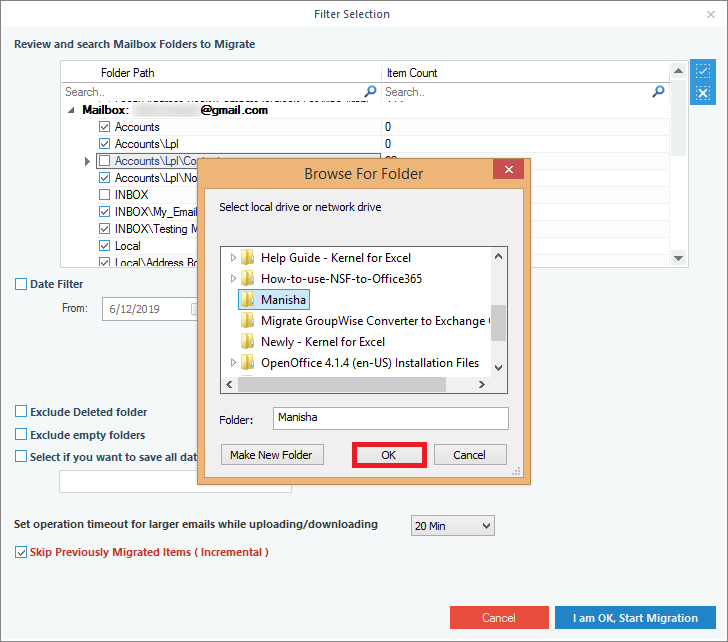Click the deselect-all folders icon
728x642 pixels.
tap(702, 93)
